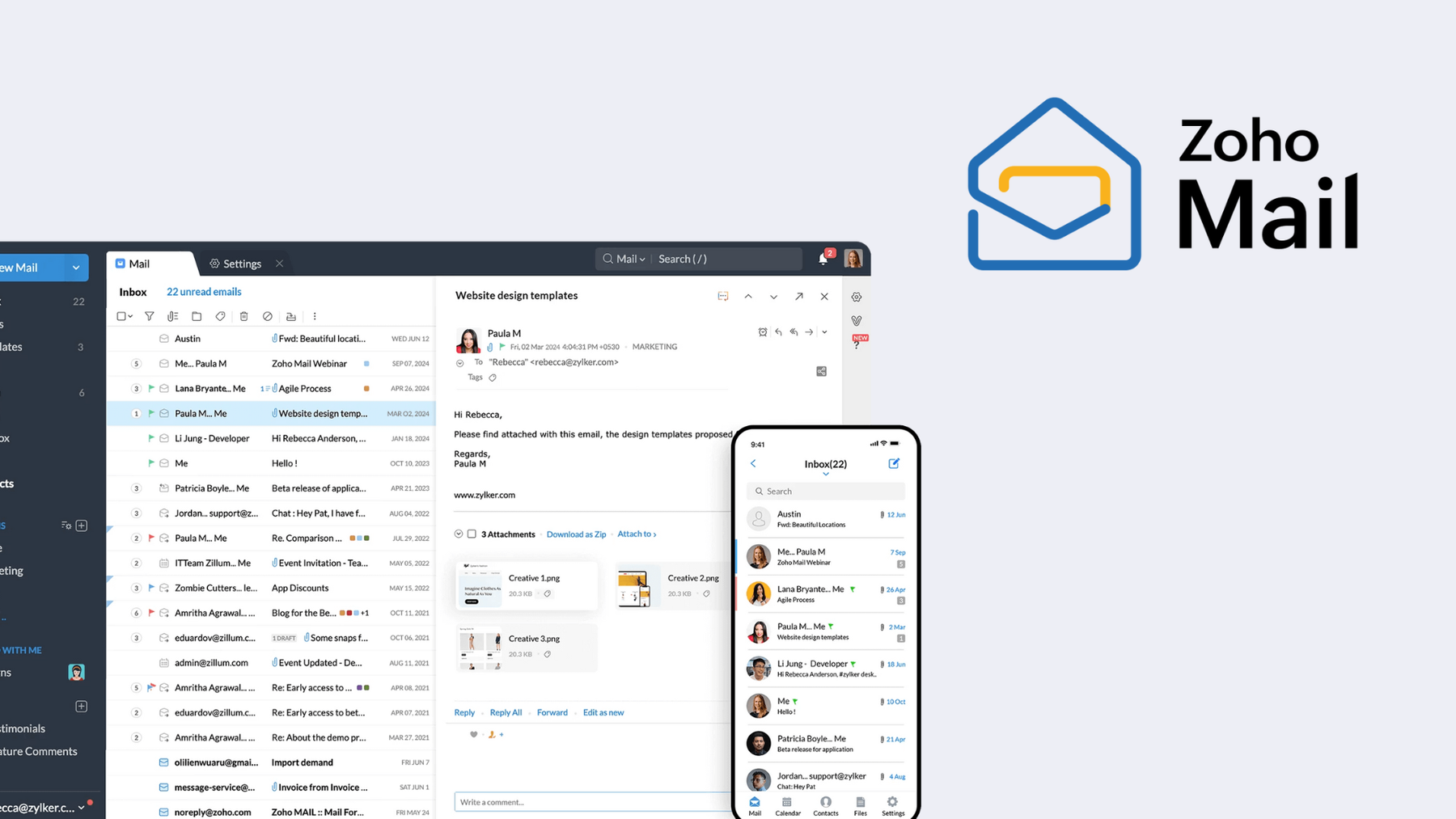
Task: Go to previous email with the up chevron
Action: pos(748,296)
